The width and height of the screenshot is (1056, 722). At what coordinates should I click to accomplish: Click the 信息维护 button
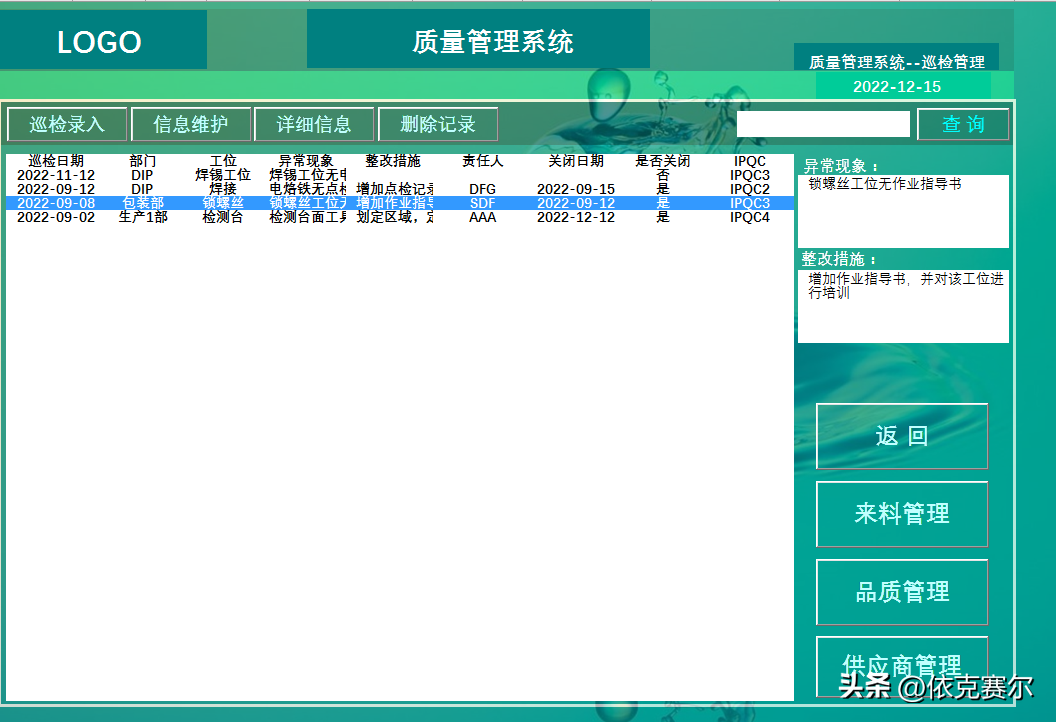click(x=191, y=124)
